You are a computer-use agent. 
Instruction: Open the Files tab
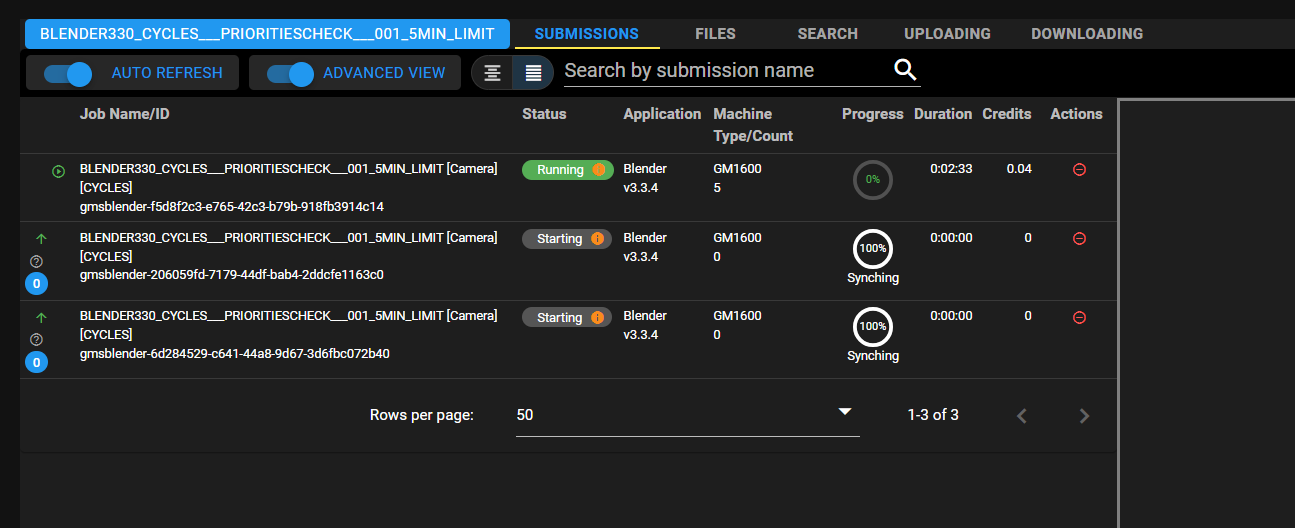click(x=715, y=34)
